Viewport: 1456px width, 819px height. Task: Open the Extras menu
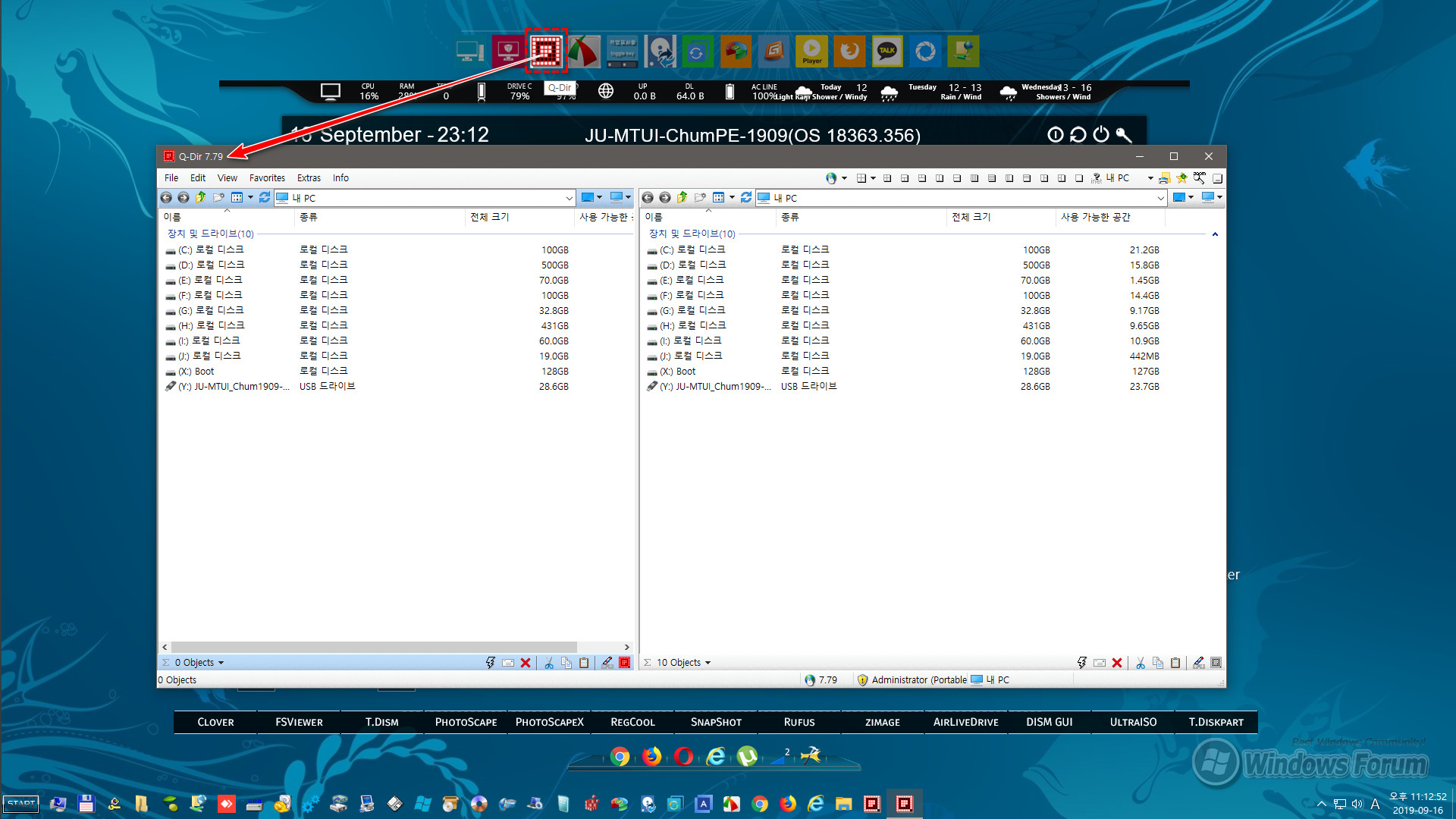(309, 178)
